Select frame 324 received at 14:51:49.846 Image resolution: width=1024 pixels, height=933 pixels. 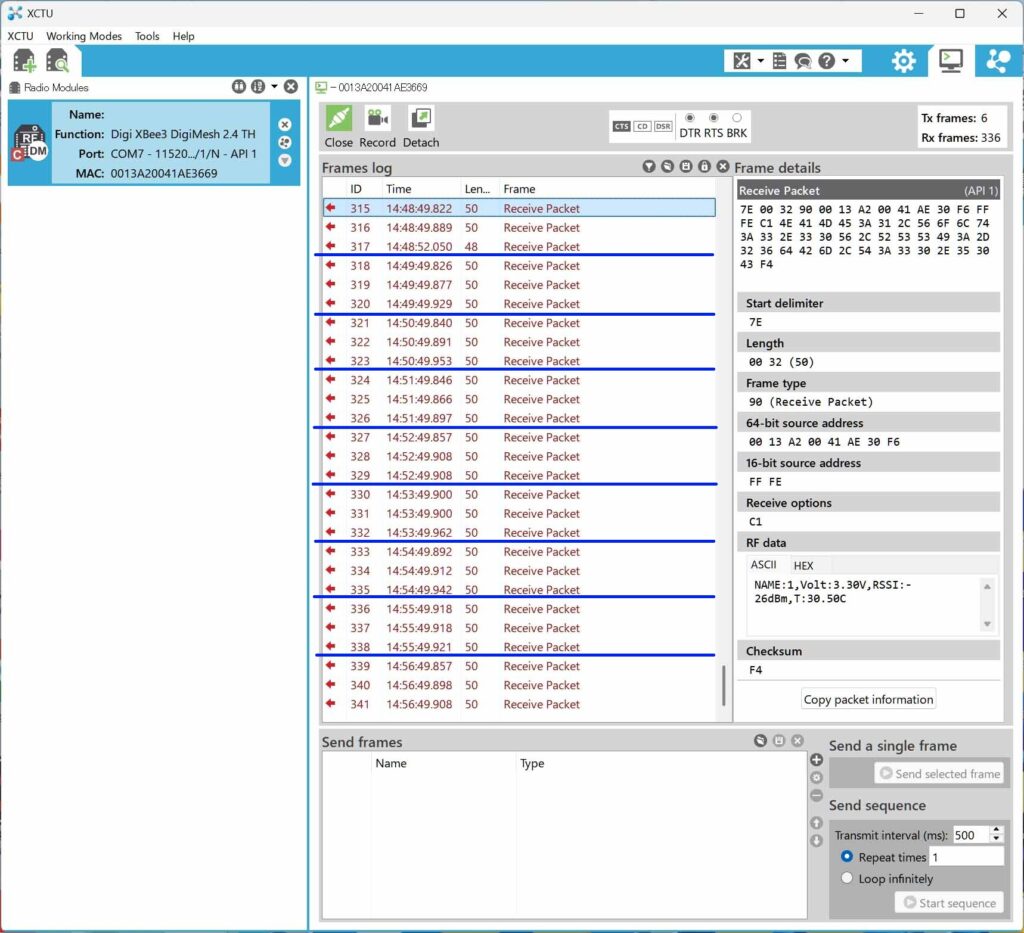coord(519,380)
